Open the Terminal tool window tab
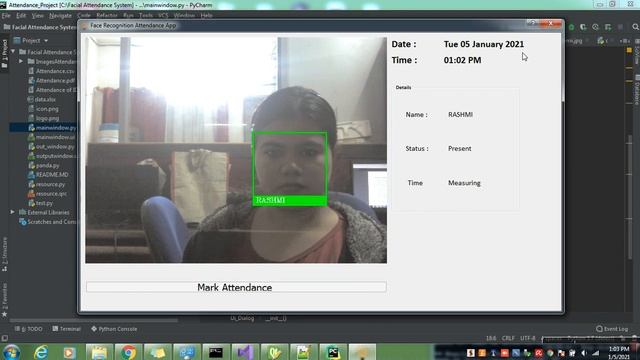Viewport: 640px width, 360px height. click(67, 329)
